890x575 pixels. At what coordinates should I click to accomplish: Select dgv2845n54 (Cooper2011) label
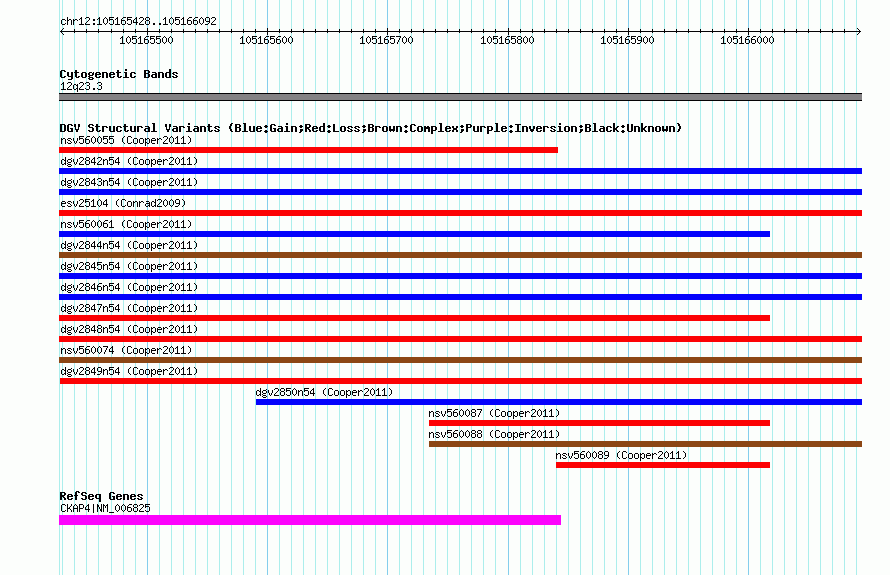tap(129, 266)
